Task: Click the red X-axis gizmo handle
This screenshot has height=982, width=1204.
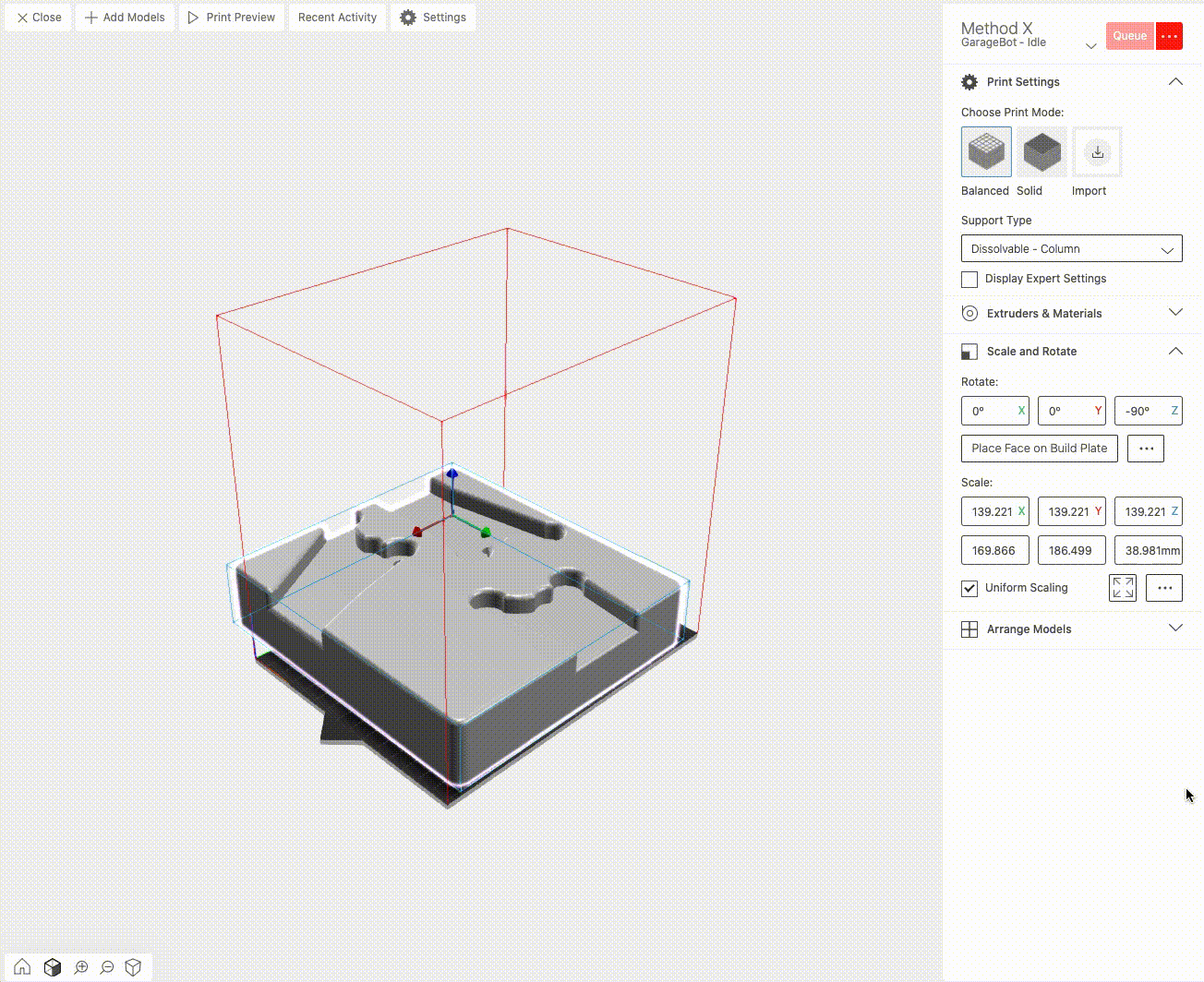Action: pos(416,532)
